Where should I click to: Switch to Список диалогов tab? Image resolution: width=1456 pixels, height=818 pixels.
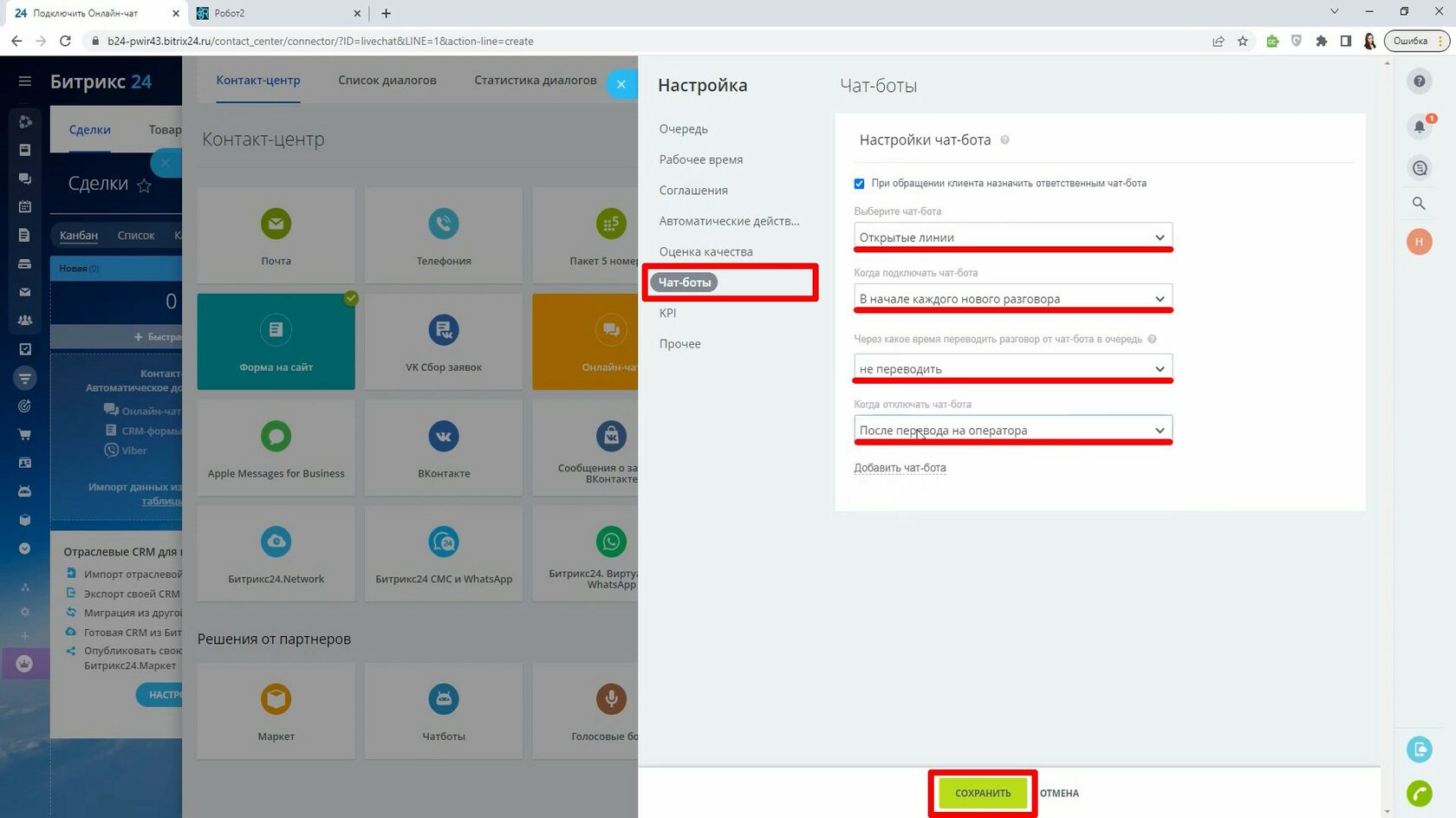coord(387,81)
